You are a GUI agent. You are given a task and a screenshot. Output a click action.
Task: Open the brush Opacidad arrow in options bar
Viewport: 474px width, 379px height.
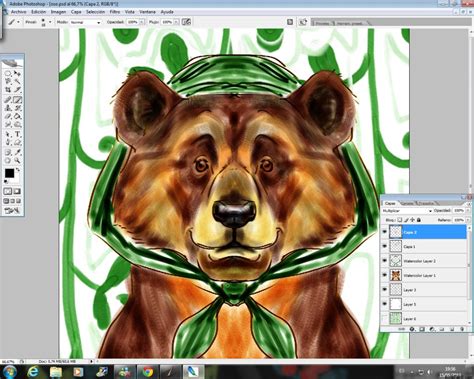142,22
